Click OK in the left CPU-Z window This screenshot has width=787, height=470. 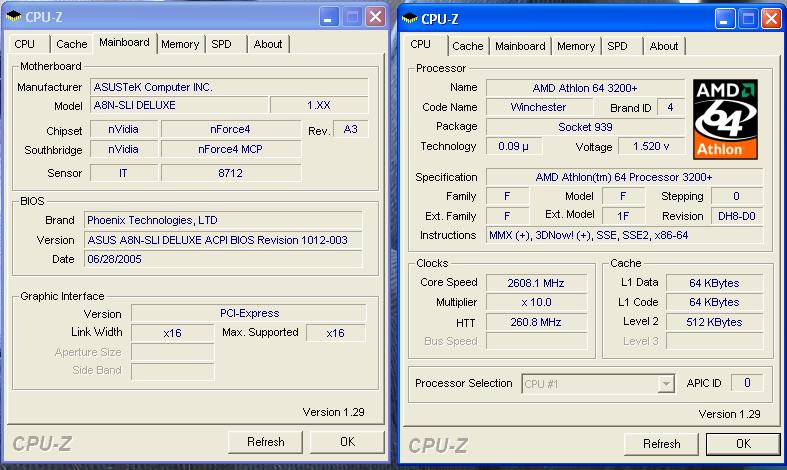[x=347, y=442]
